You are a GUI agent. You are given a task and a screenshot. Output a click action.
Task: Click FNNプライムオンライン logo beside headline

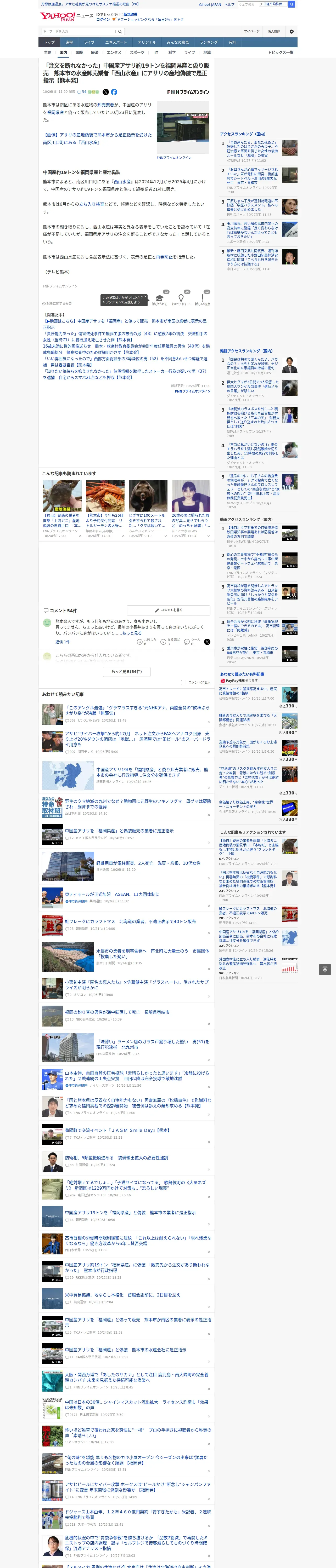(x=188, y=92)
